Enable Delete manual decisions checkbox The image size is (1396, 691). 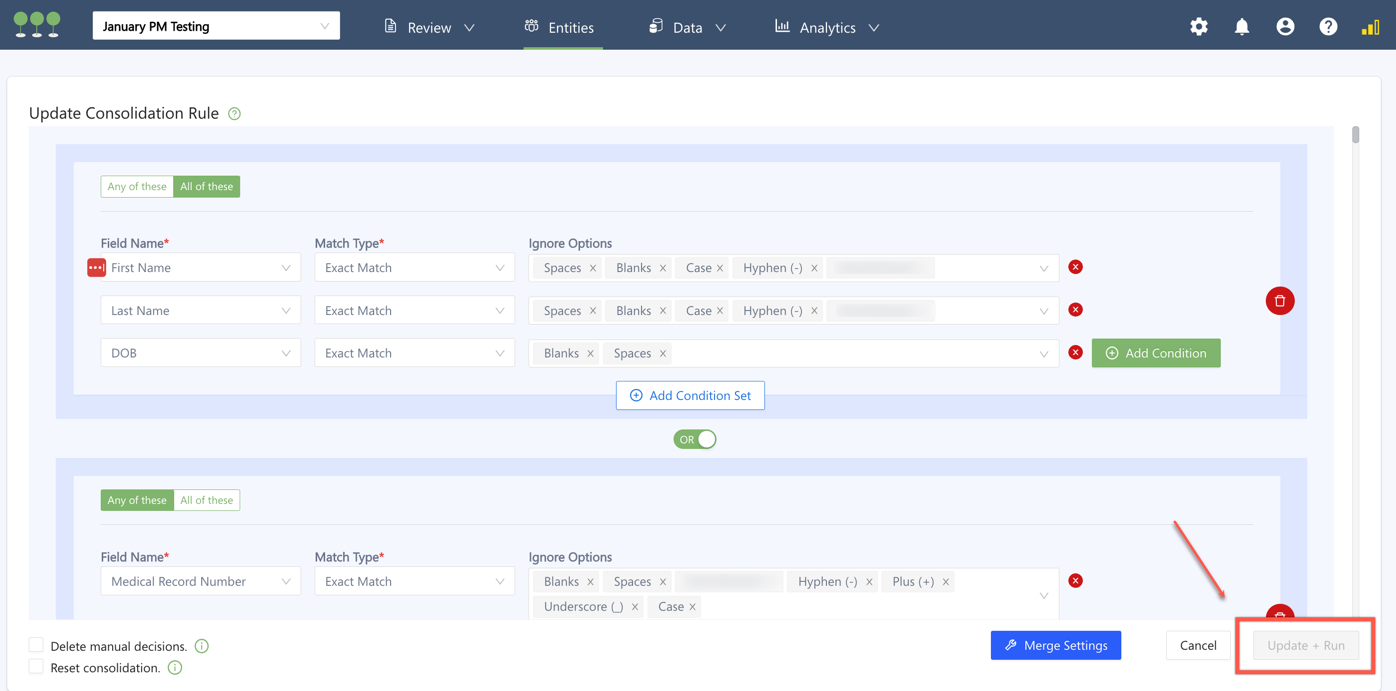[x=36, y=645]
